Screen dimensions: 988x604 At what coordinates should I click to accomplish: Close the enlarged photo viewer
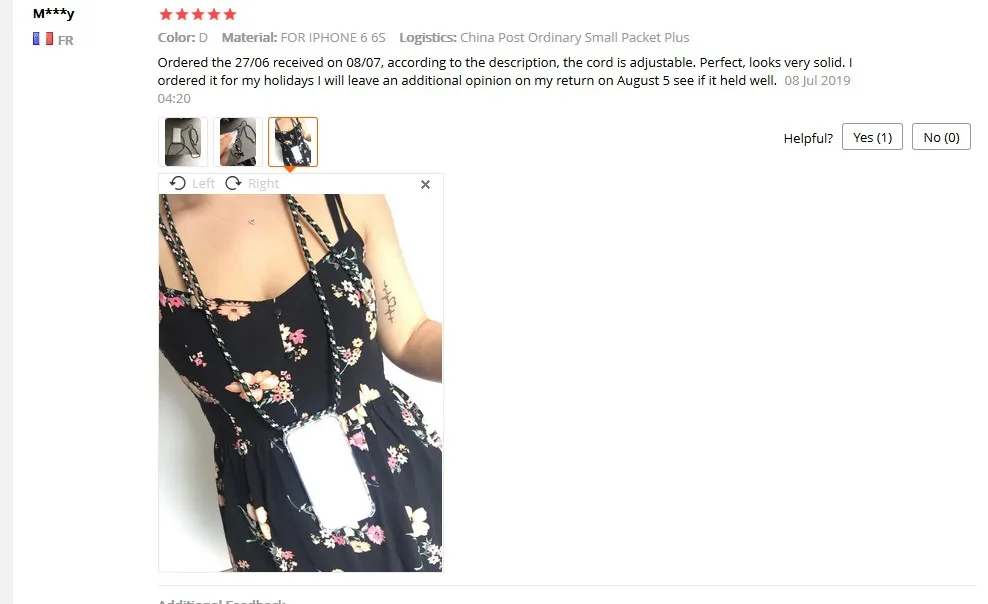pos(425,185)
